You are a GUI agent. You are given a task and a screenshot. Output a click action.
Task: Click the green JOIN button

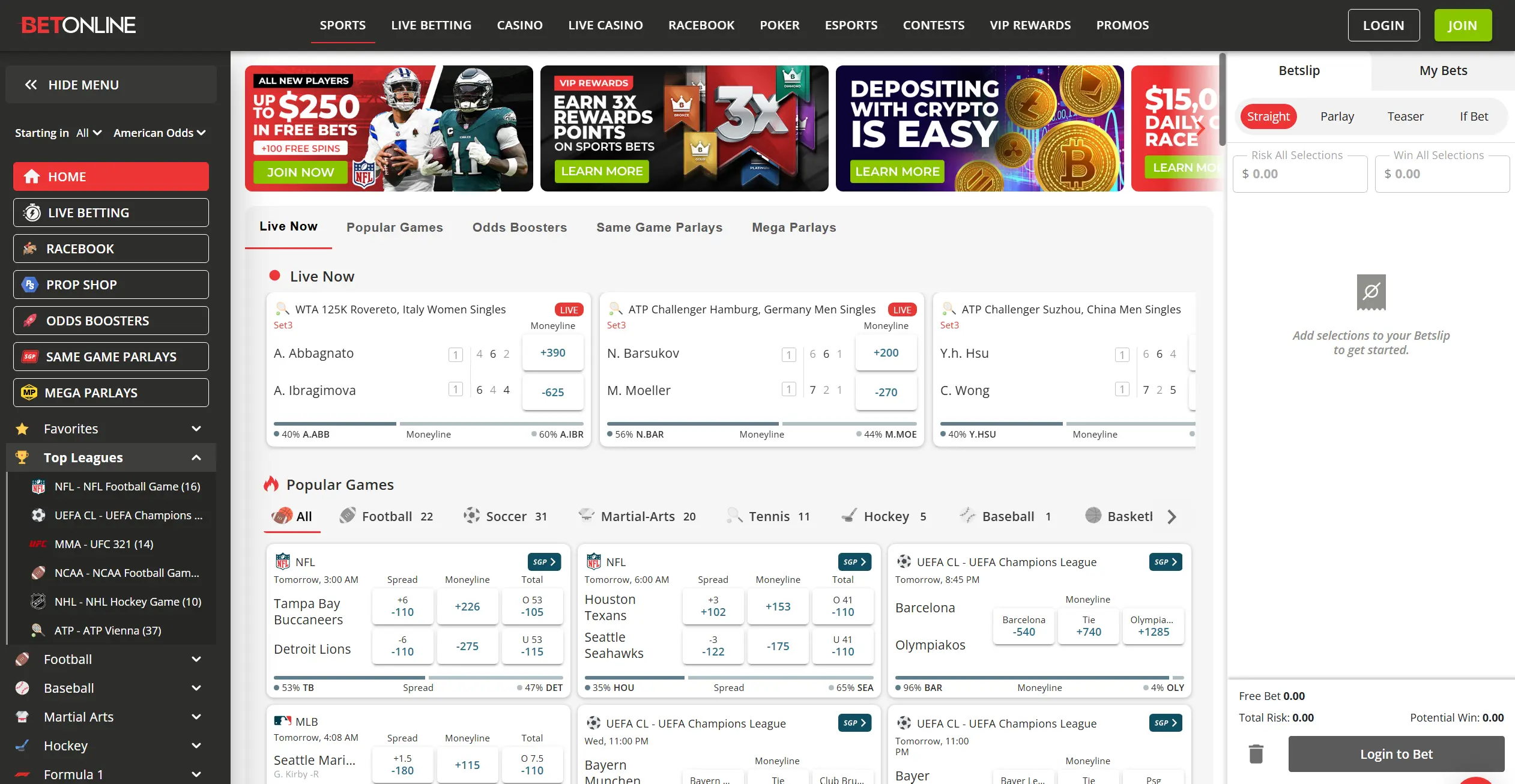click(1462, 25)
